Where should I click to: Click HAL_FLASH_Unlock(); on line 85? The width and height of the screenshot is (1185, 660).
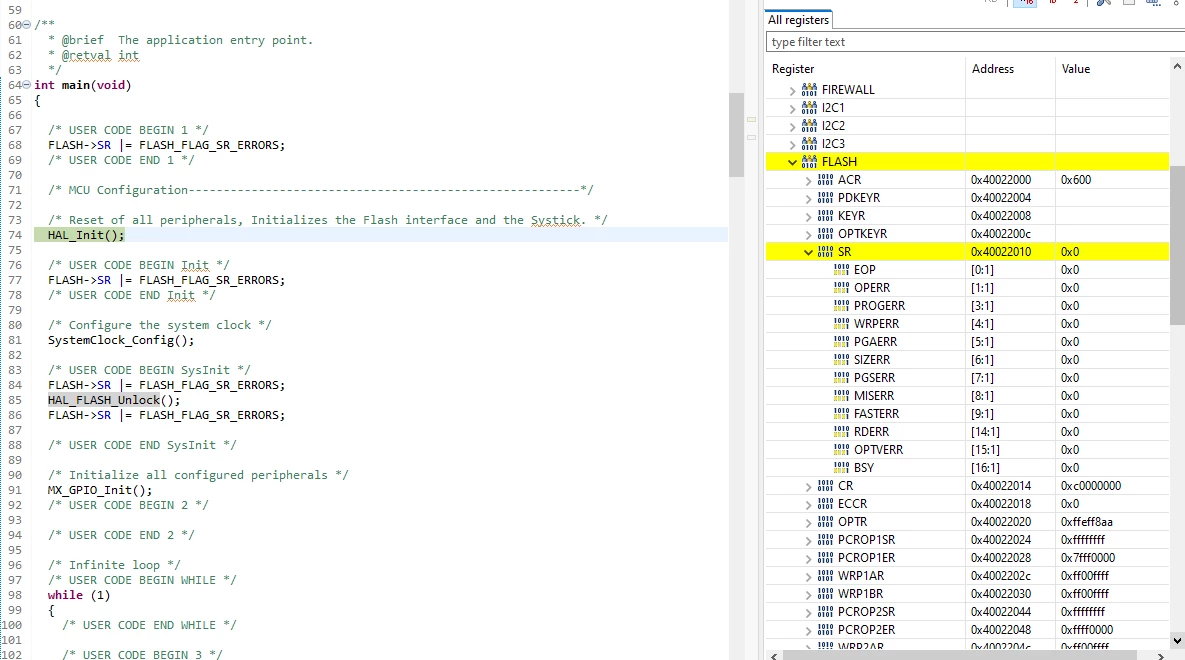114,400
